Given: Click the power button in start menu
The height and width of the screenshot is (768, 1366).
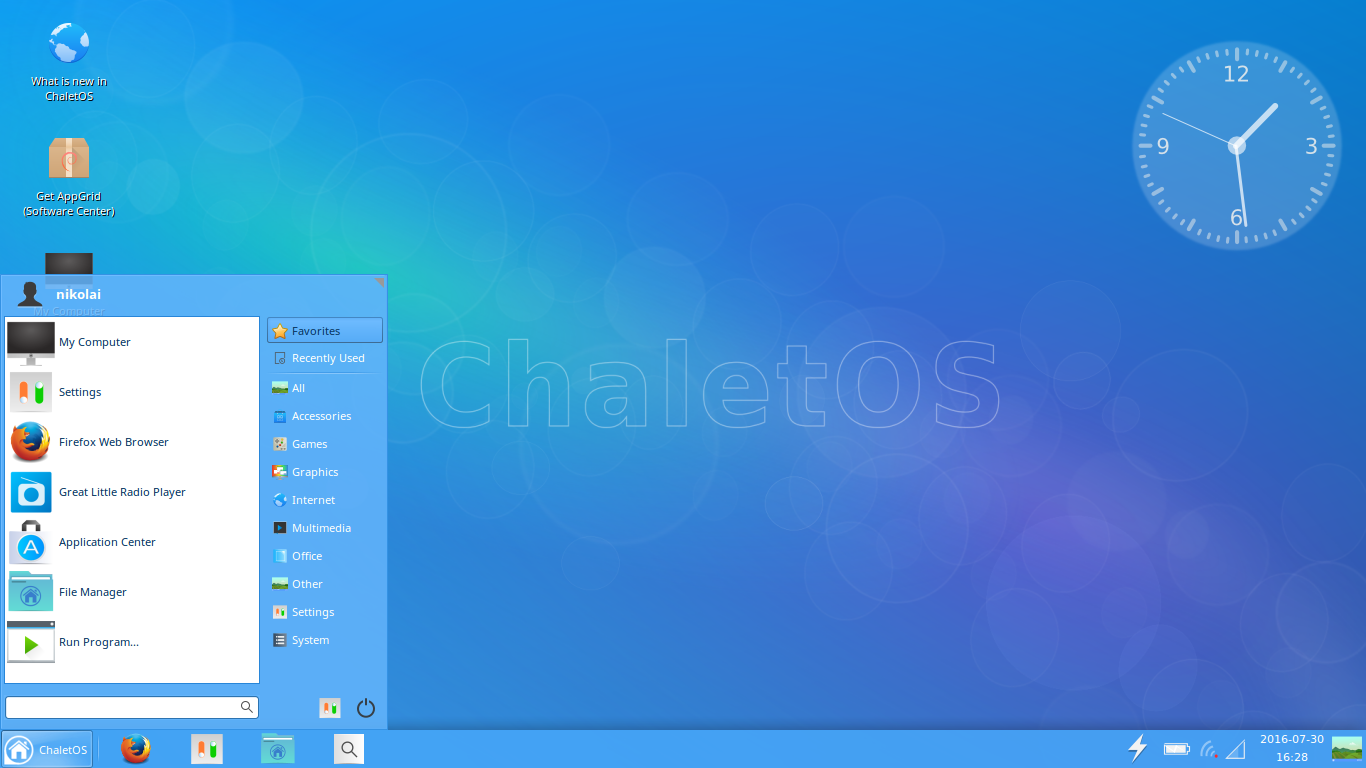Looking at the screenshot, I should [366, 708].
